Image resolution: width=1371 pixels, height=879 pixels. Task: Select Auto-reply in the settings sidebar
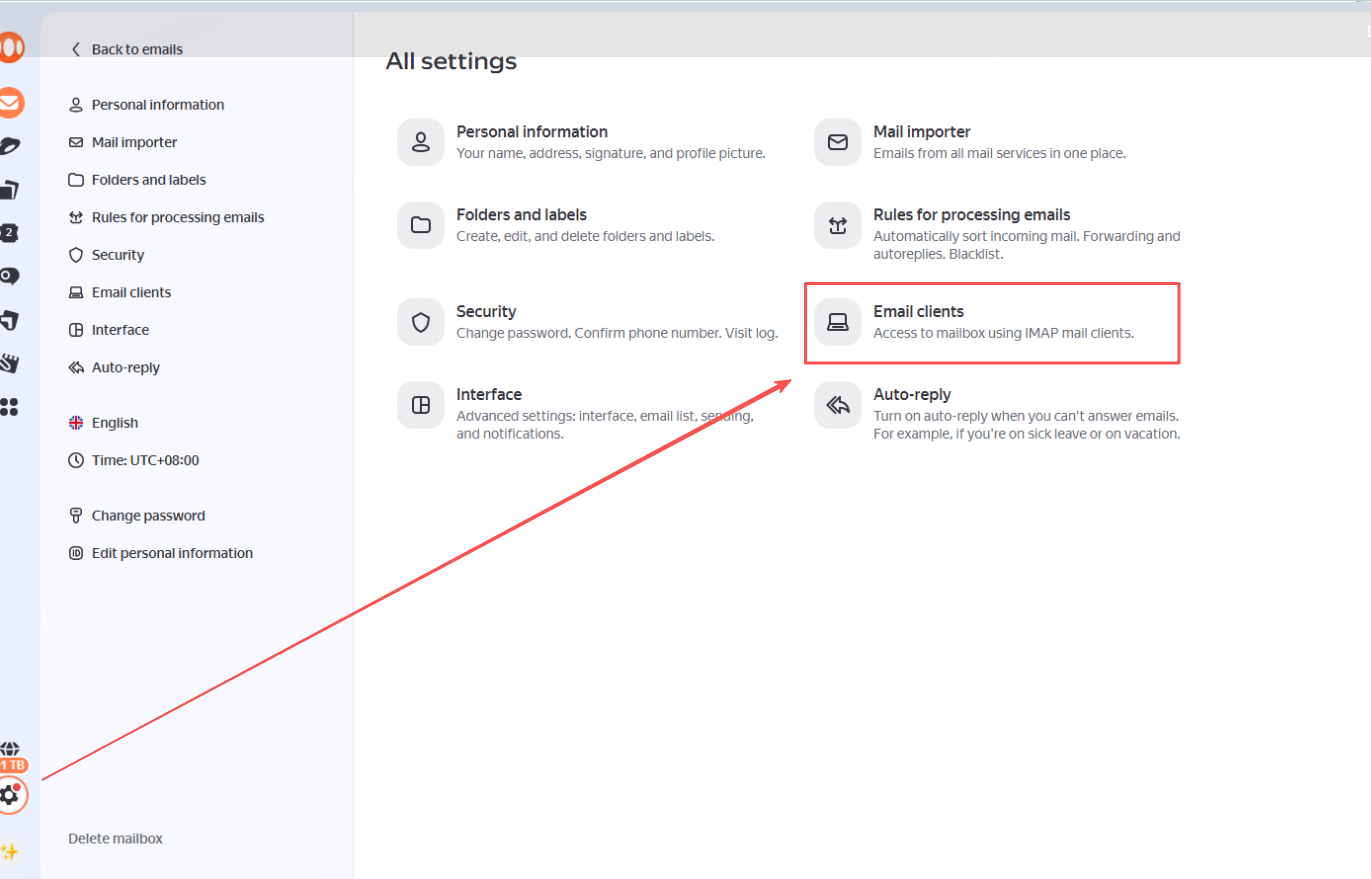click(115, 368)
